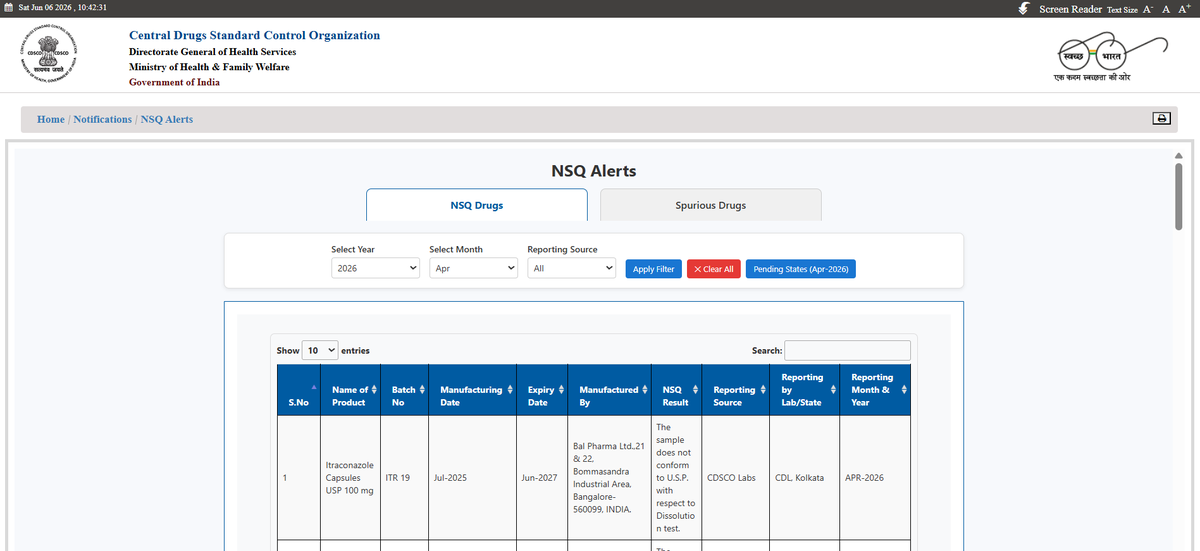Select expiry date Jun-2027 cell
The image size is (1200, 551).
pos(541,478)
